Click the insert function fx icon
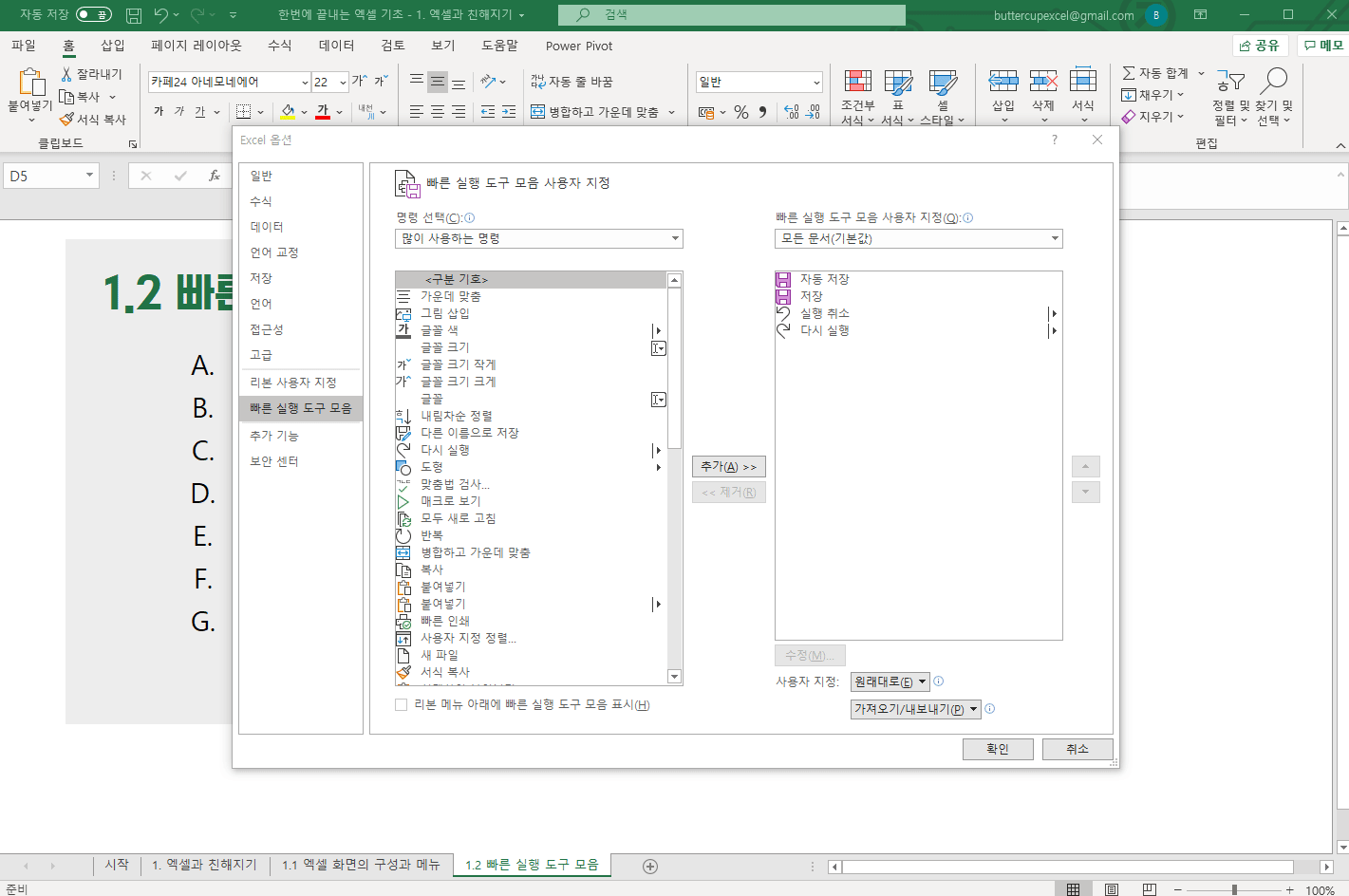1349x896 pixels. tap(215, 176)
